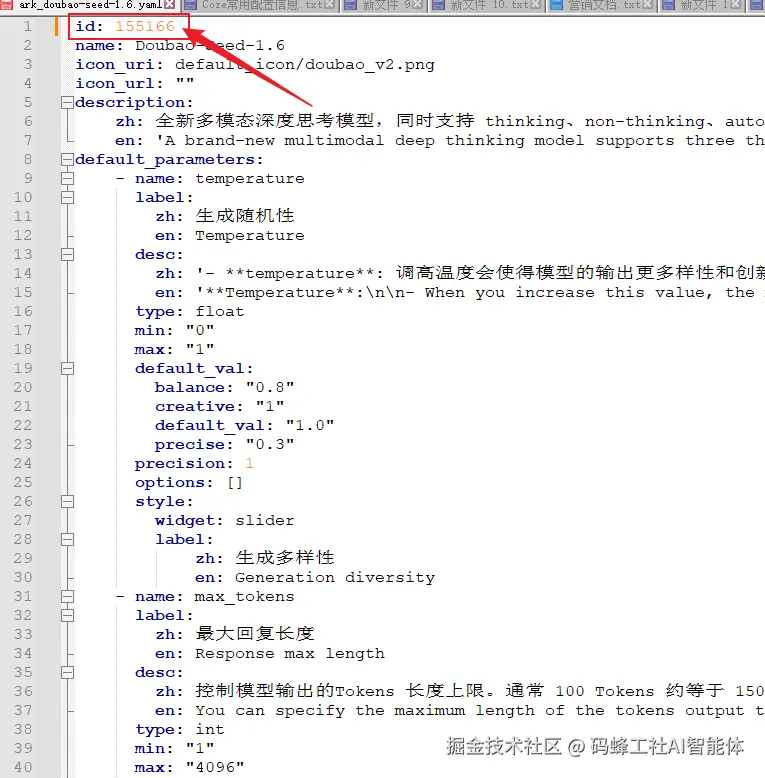Close the 新文件 10.txt tab
This screenshot has height=778, width=765.
pos(535,5)
